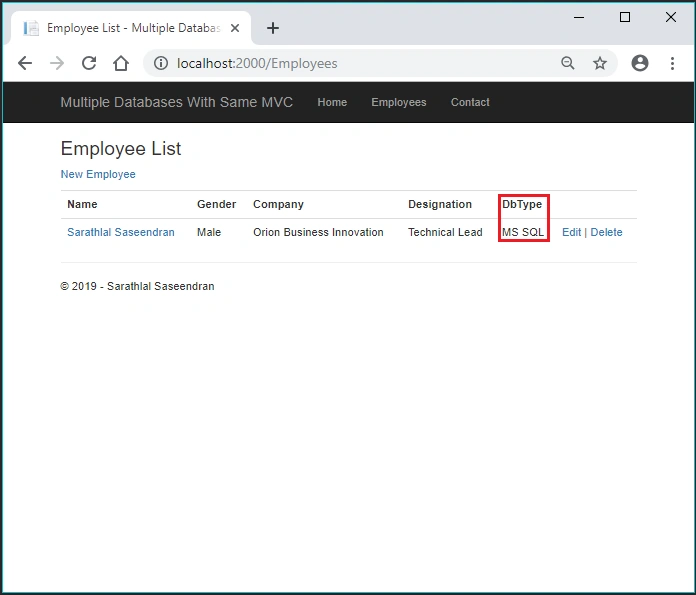Open the Multiple Databases With Same MVC brand link
696x595 pixels.
(177, 102)
